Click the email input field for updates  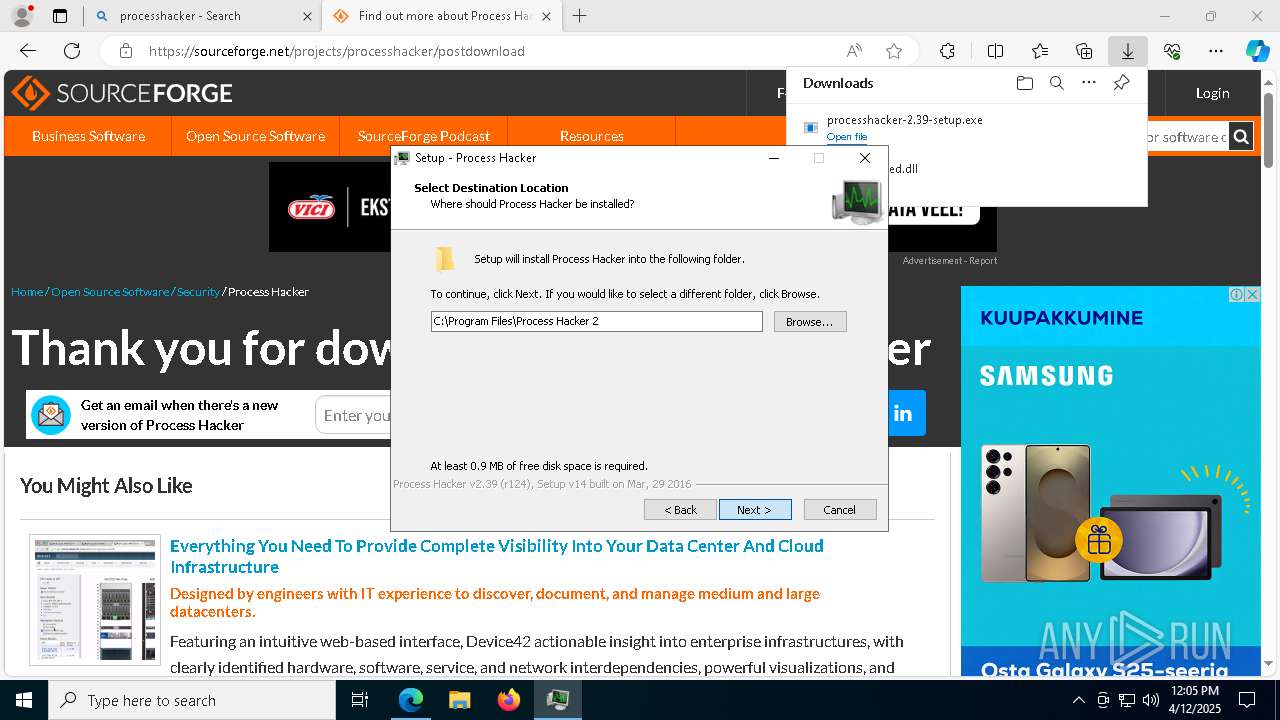pyautogui.click(x=355, y=415)
